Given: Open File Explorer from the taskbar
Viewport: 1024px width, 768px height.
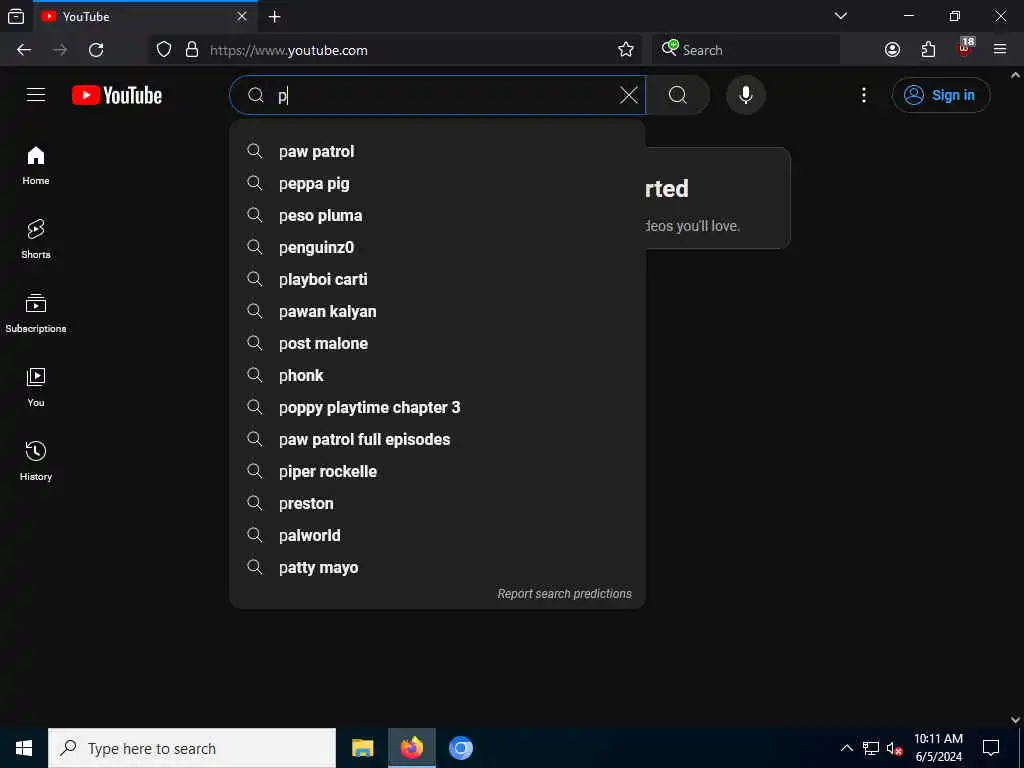Looking at the screenshot, I should [362, 748].
